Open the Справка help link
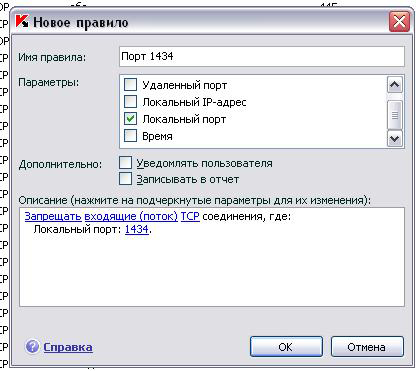The image size is (420, 371). point(68,347)
